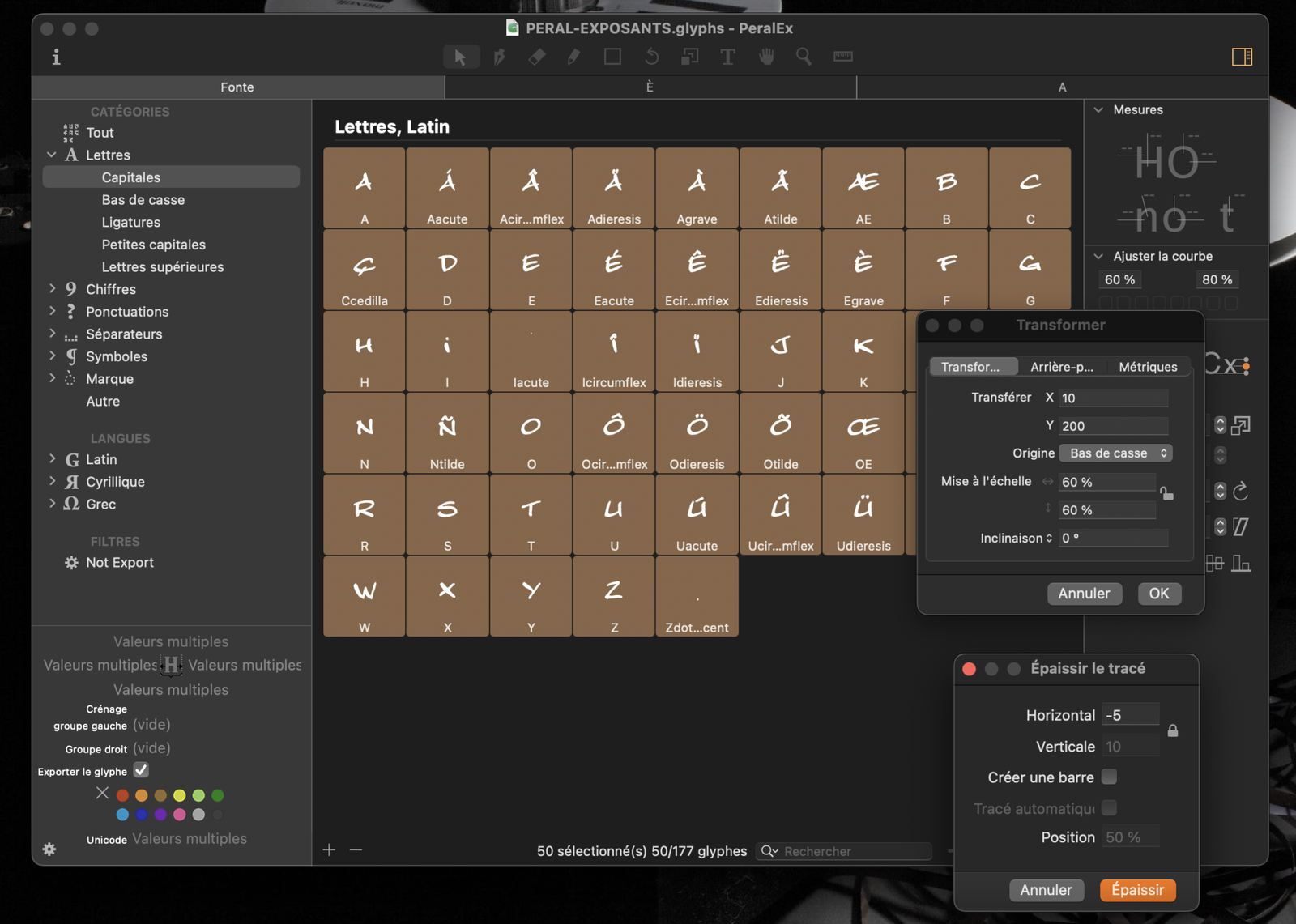Viewport: 1296px width, 924px height.
Task: Pick the yellow color label swatch
Action: point(180,795)
